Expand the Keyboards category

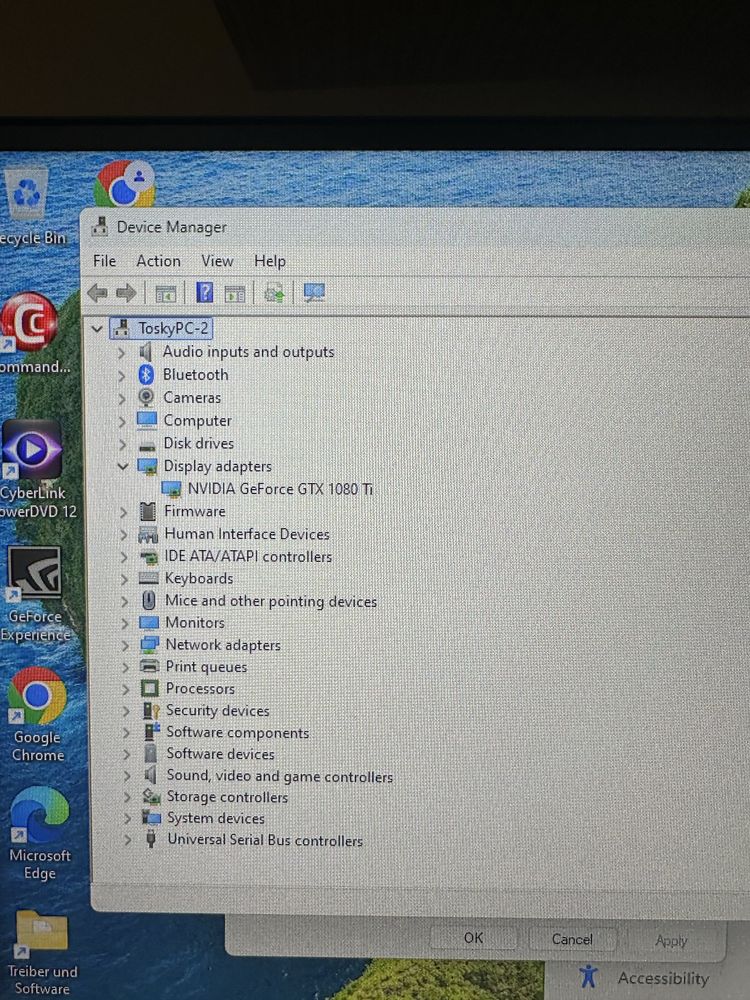click(124, 579)
